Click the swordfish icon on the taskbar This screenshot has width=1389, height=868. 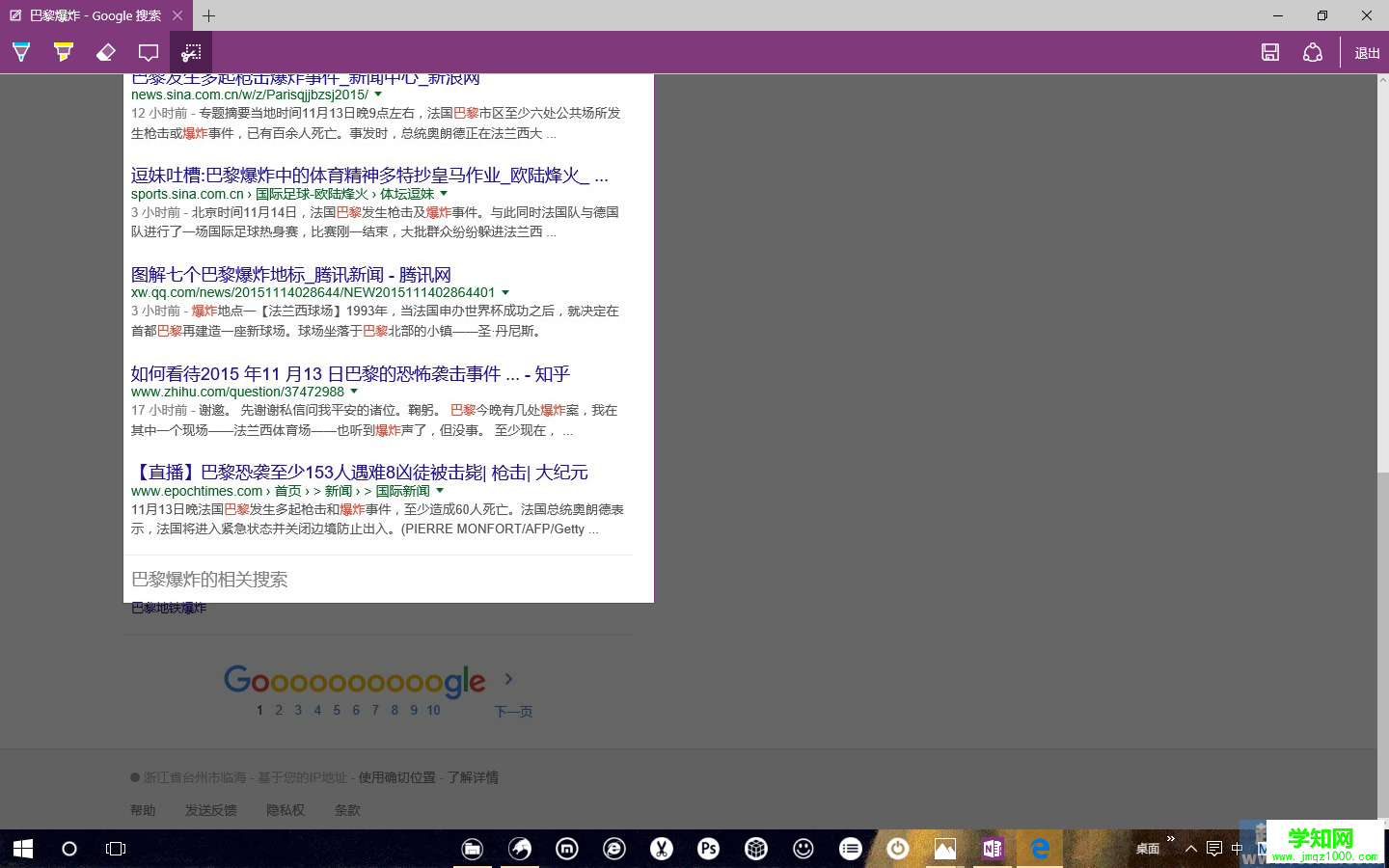click(x=520, y=849)
